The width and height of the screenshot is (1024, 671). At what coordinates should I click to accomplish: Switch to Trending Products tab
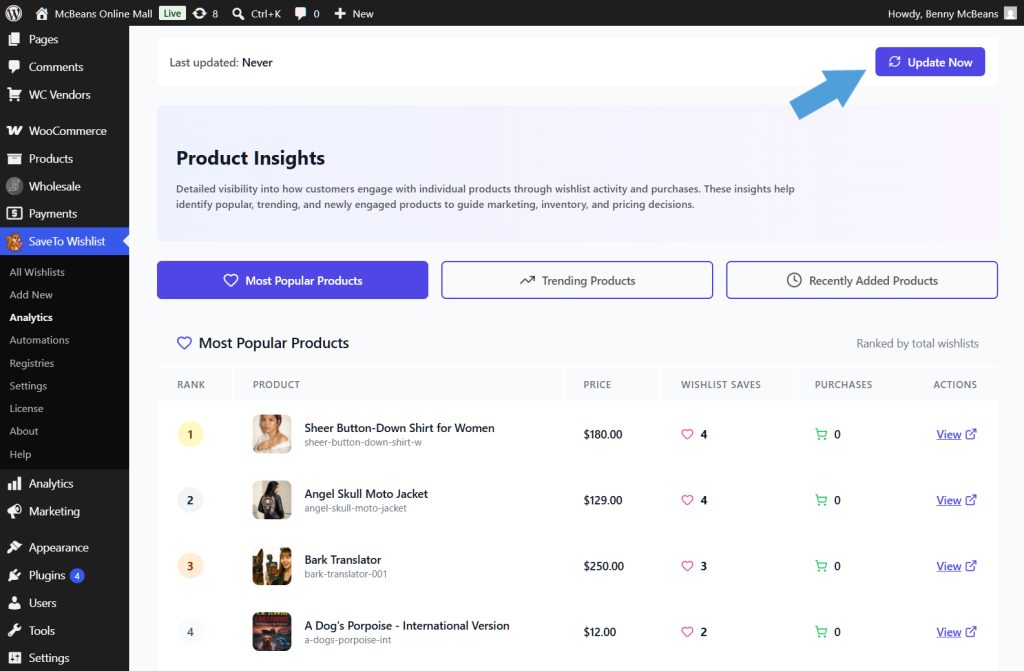pos(577,280)
